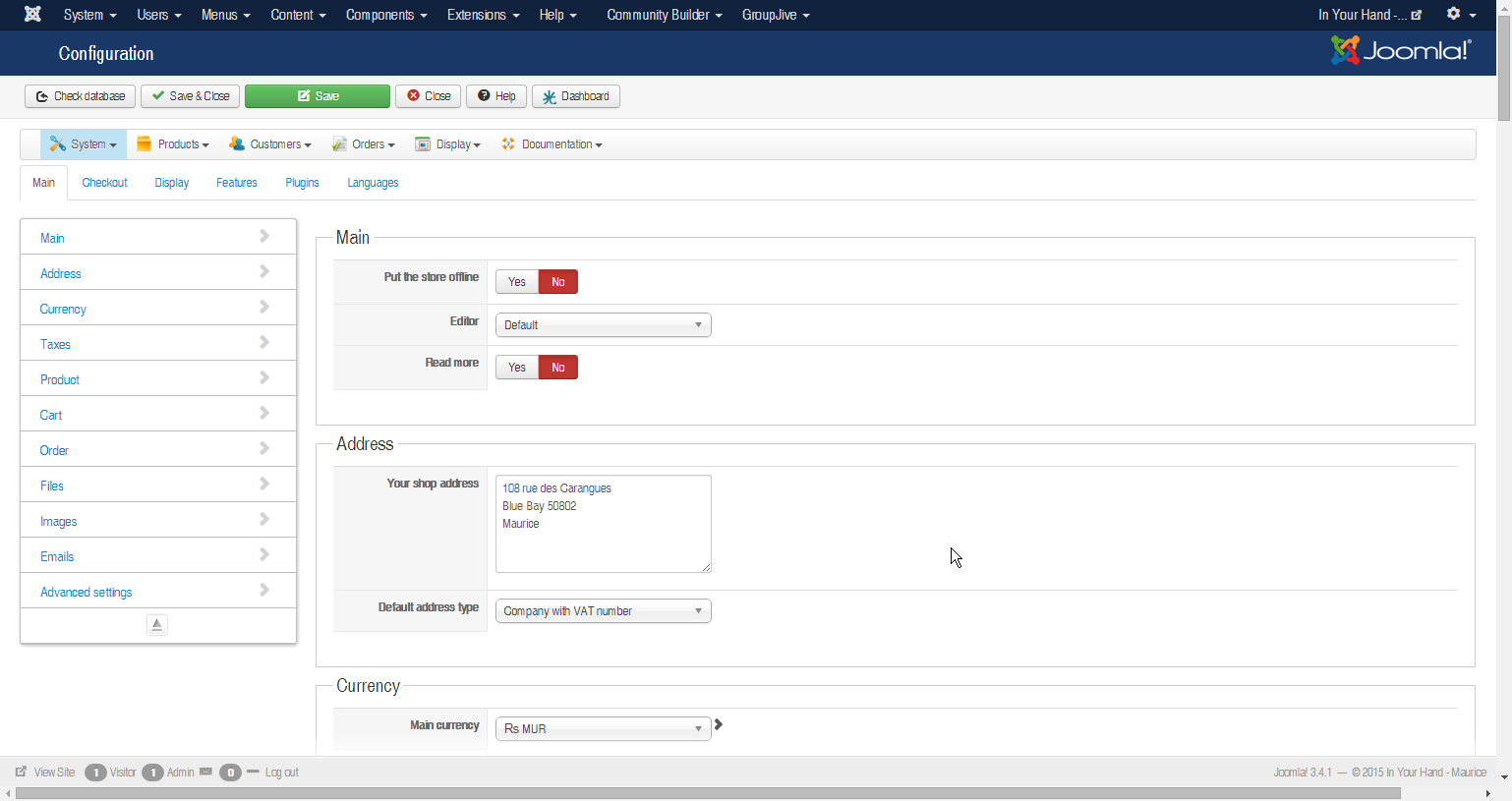The width and height of the screenshot is (1512, 801).
Task: Set Read more to No
Action: point(558,368)
